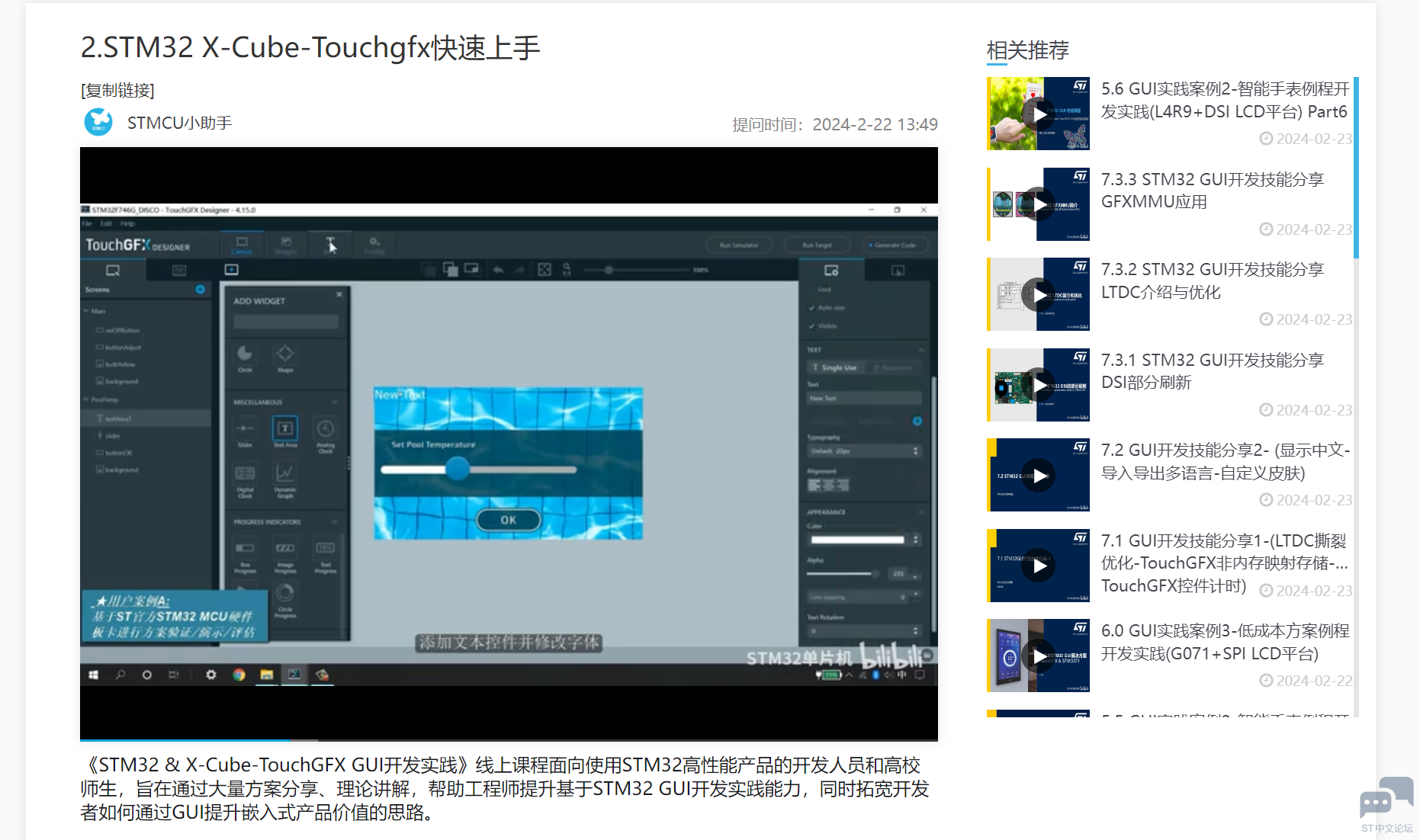This screenshot has width=1420, height=840.
Task: Open title 7.3.1 STM32 GUI开发技能分享 DSI部分刷新
Action: pyautogui.click(x=1213, y=371)
